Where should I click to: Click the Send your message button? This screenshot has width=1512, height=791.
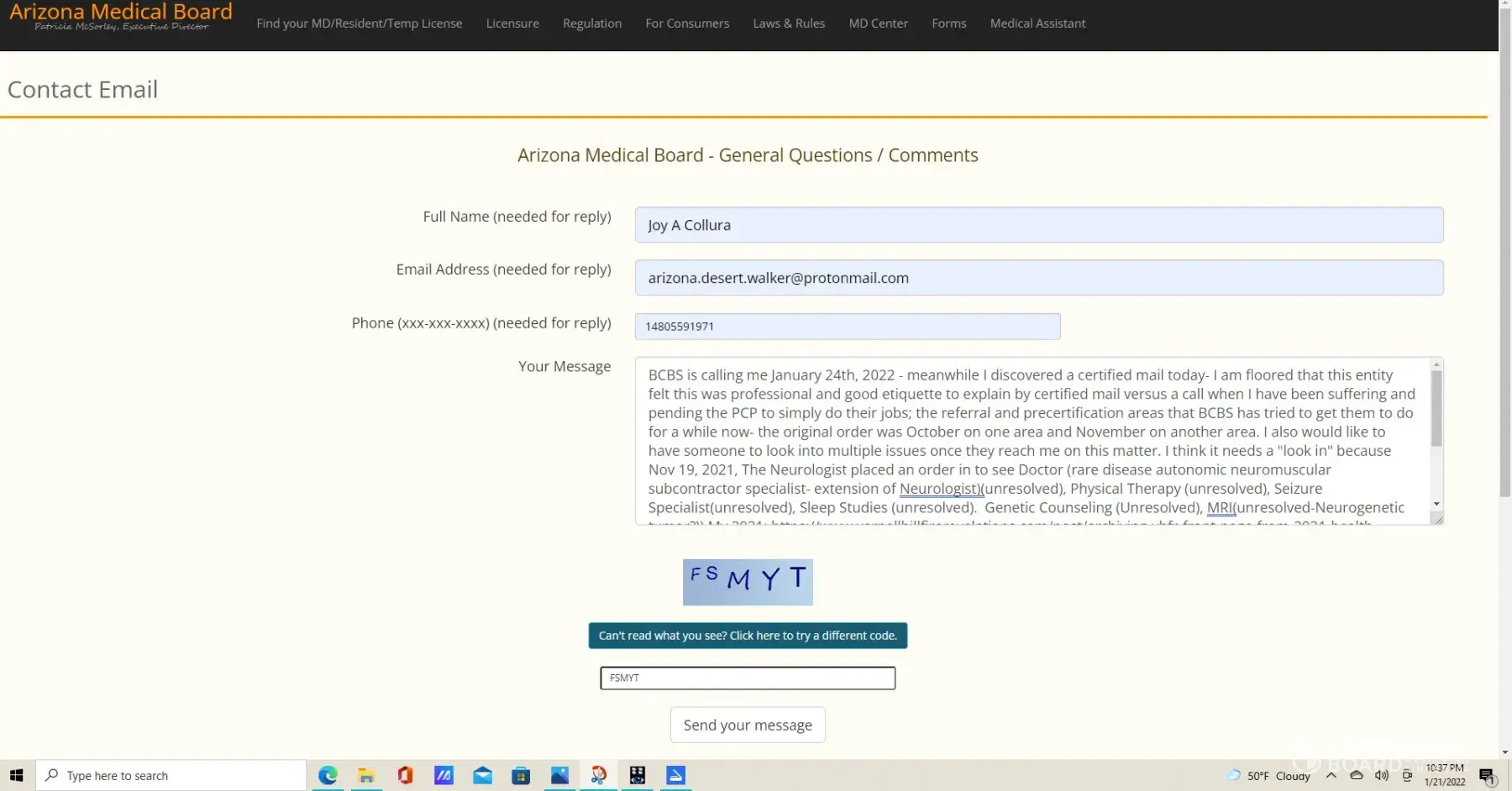(x=748, y=725)
